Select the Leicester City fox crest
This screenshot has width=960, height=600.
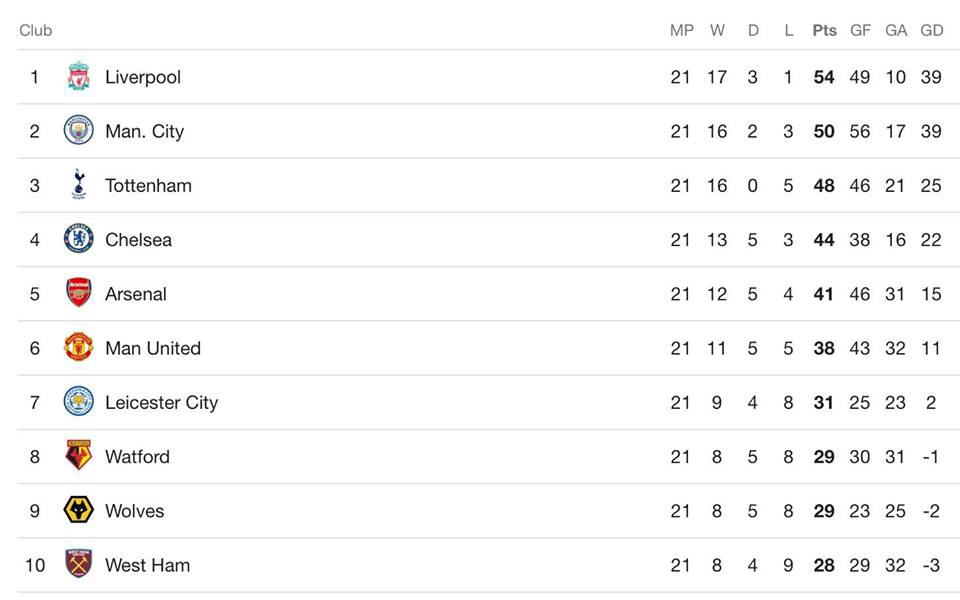click(x=78, y=402)
